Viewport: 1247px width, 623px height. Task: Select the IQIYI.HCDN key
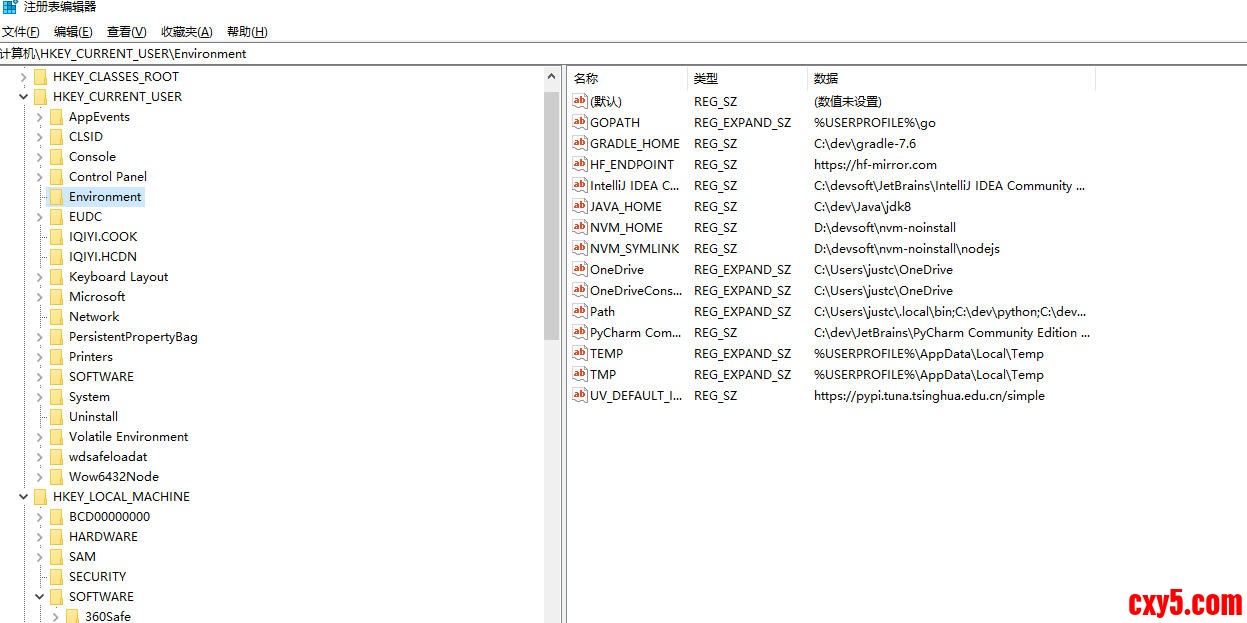tap(103, 257)
